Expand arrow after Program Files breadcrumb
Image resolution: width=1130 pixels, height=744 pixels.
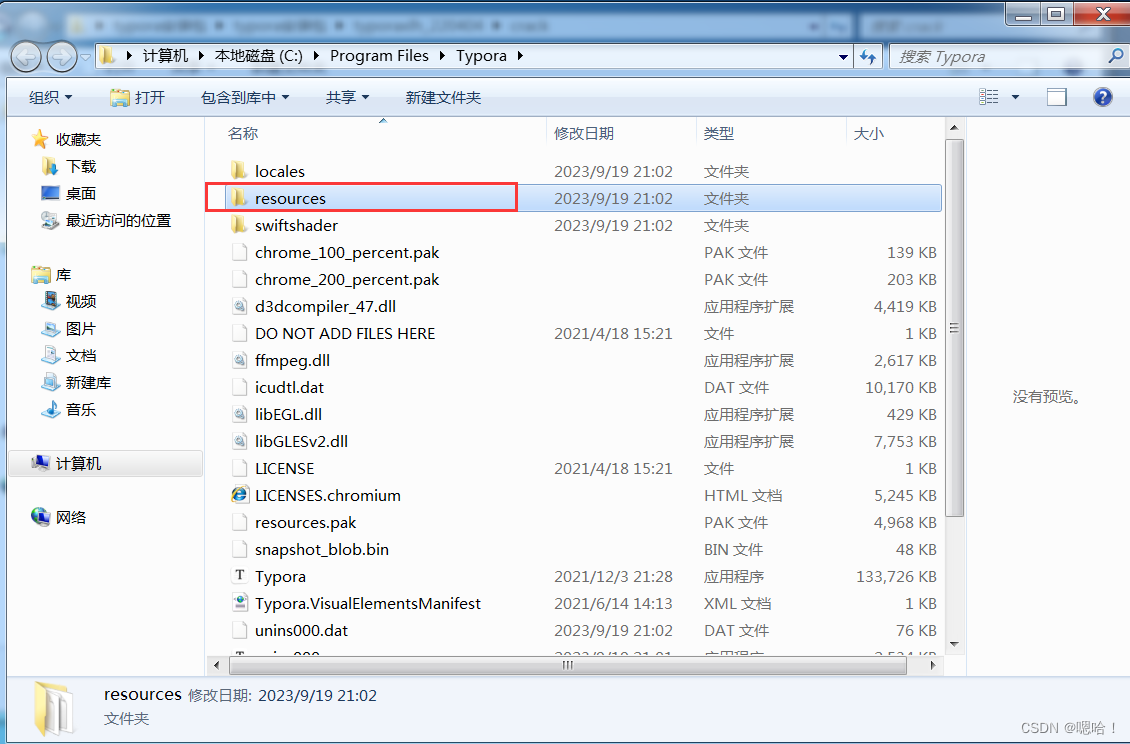point(441,56)
